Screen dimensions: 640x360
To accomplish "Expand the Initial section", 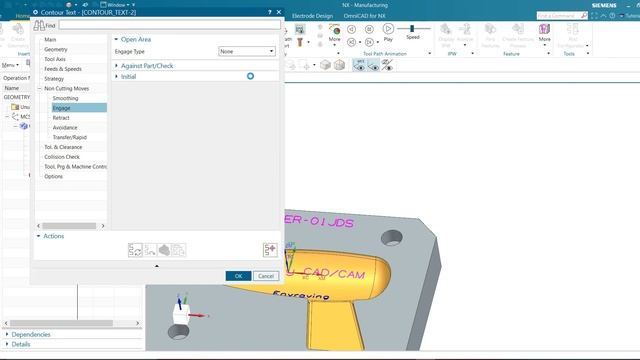I will click(x=116, y=76).
